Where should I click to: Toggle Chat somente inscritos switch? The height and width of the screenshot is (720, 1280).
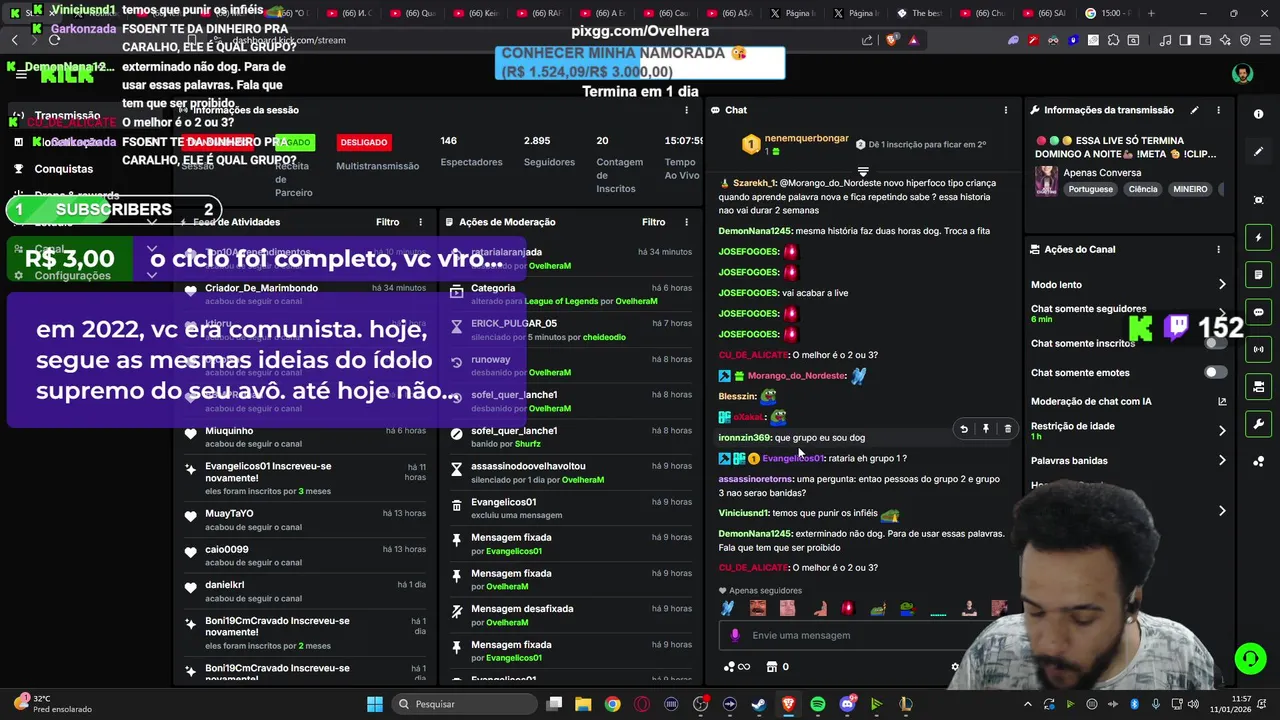(1215, 343)
